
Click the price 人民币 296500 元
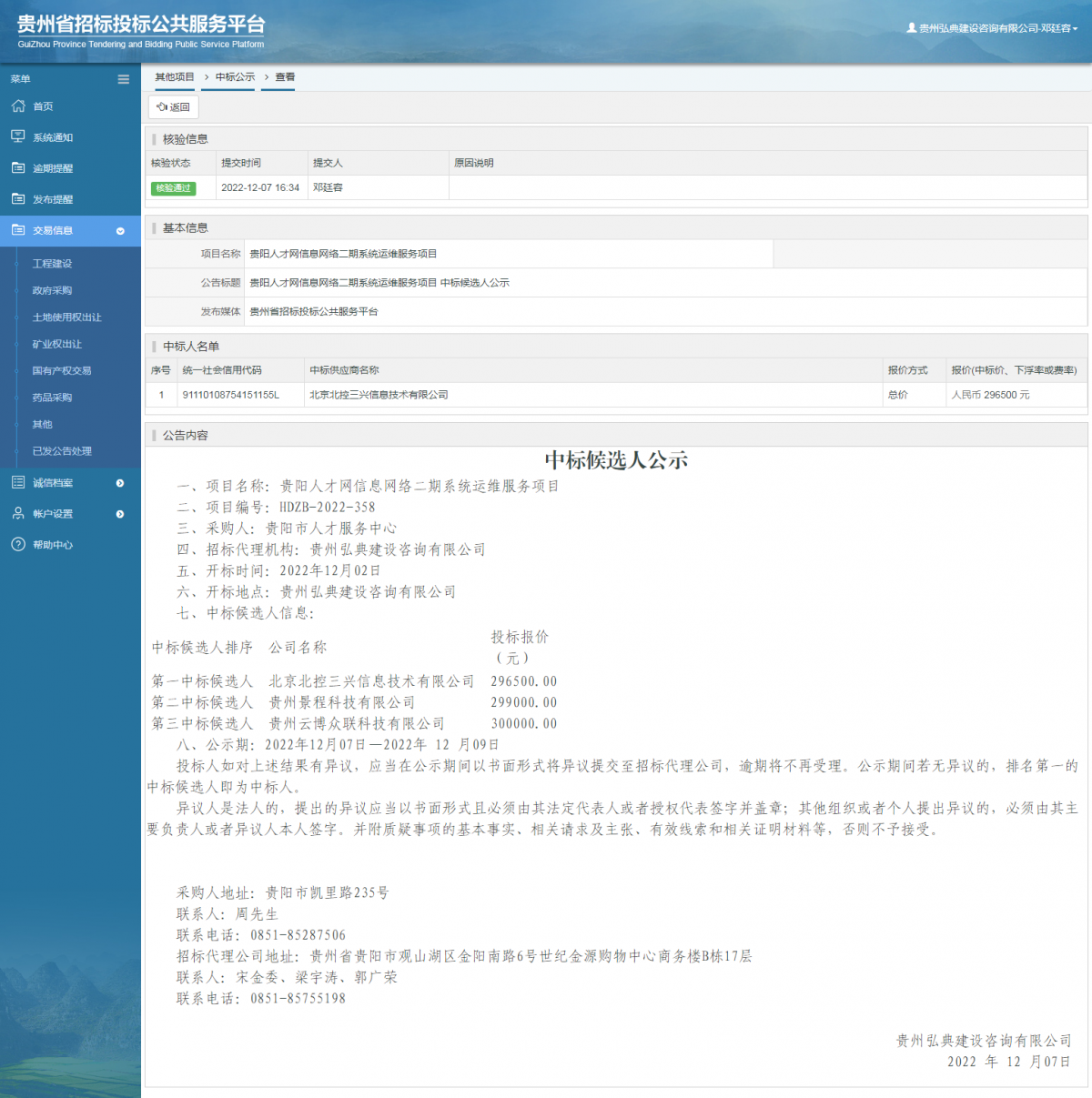coord(990,395)
